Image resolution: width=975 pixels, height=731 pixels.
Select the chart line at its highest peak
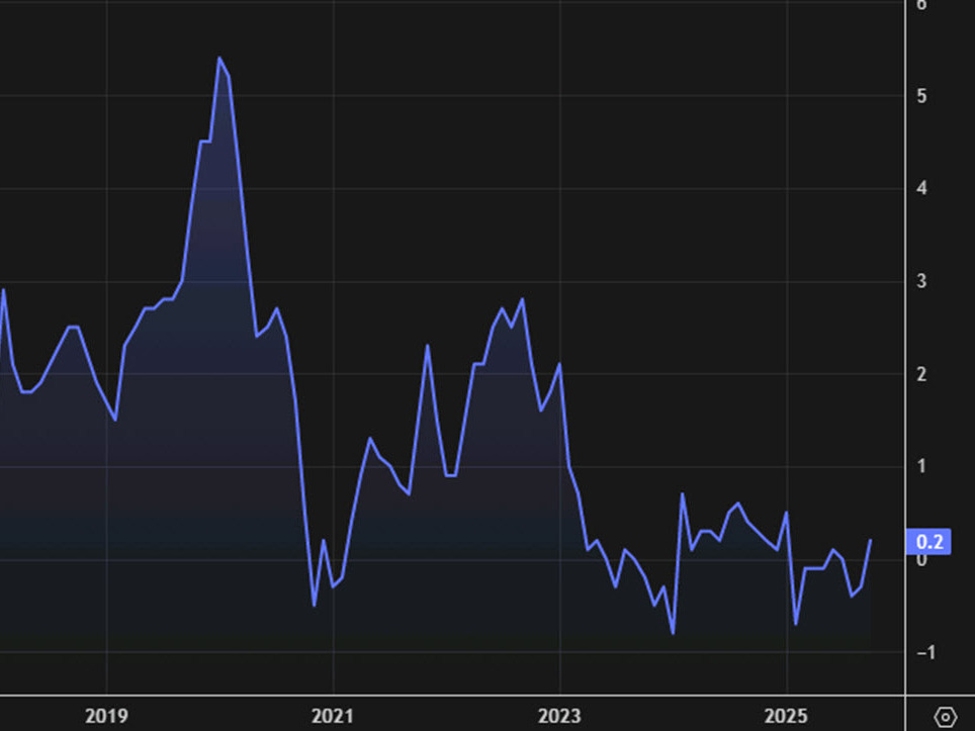click(x=221, y=58)
